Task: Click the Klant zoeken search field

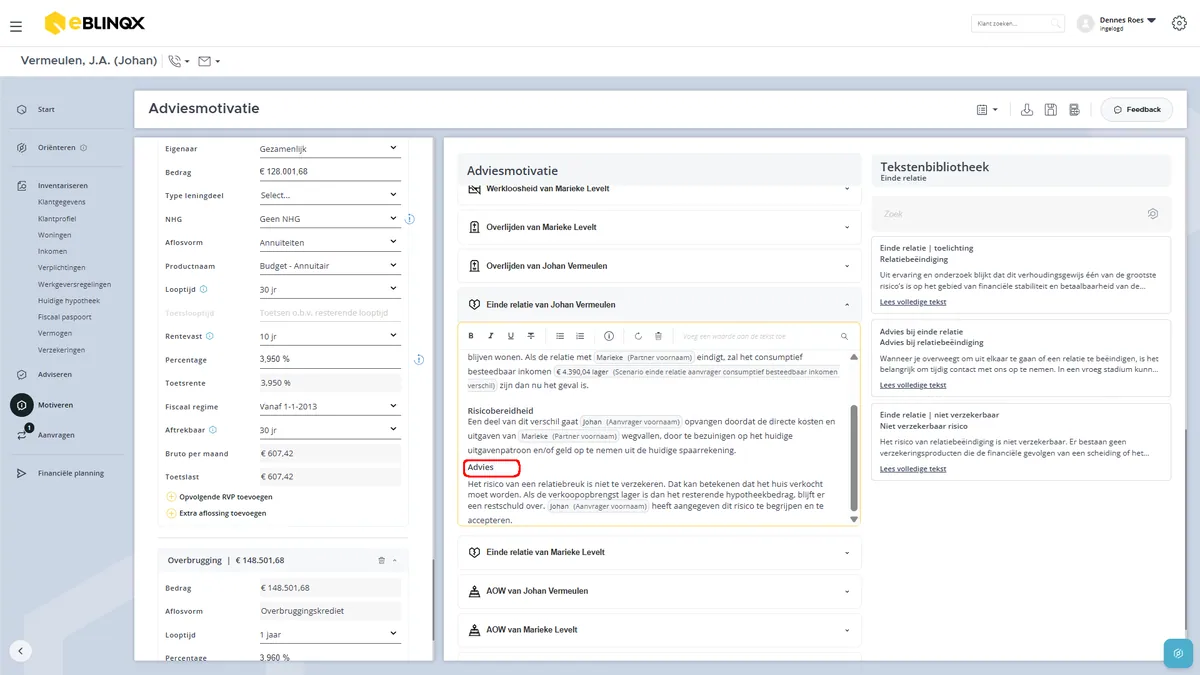Action: coord(1016,23)
